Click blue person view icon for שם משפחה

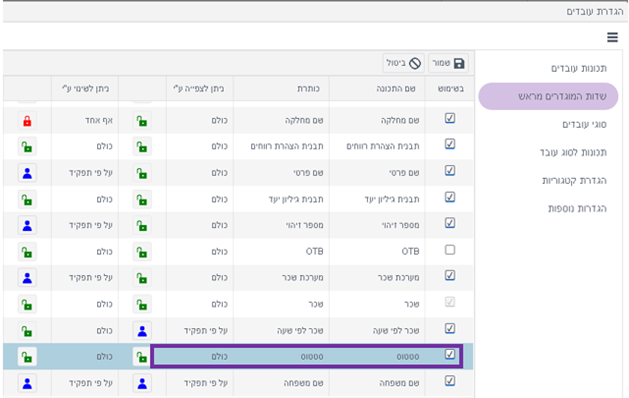(142, 384)
